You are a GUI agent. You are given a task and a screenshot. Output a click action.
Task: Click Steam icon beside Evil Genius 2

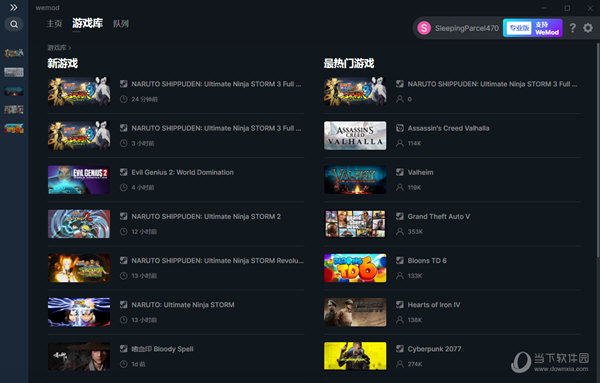coord(124,172)
